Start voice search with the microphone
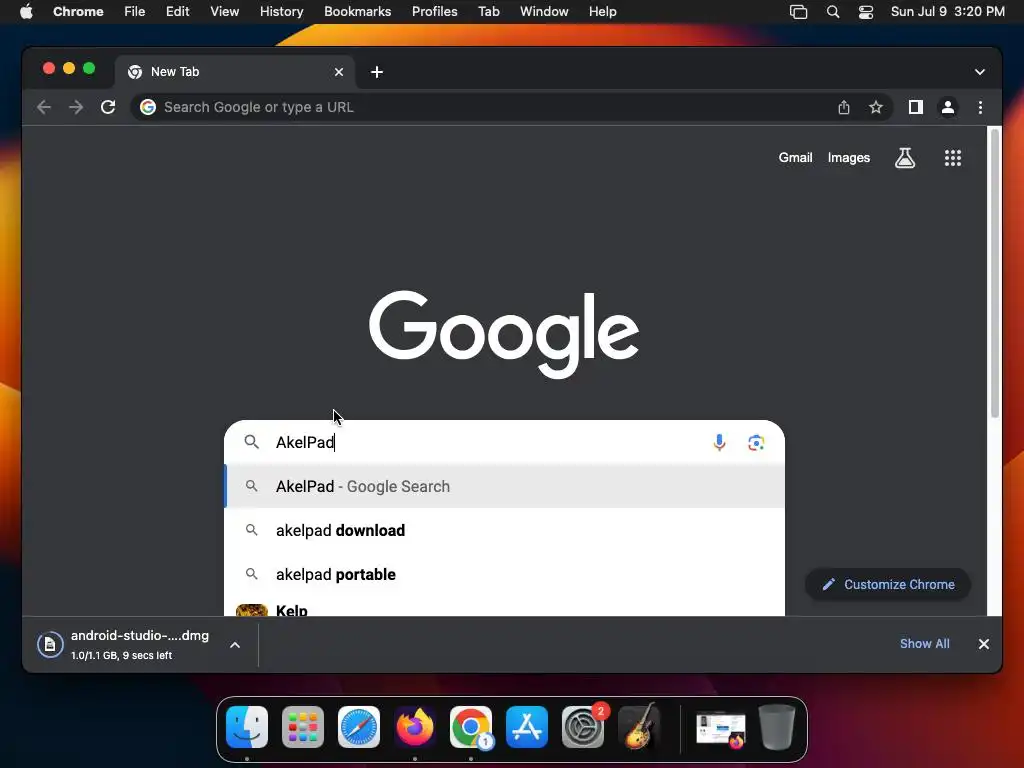Screen dimensions: 1024x768 (x=719, y=443)
